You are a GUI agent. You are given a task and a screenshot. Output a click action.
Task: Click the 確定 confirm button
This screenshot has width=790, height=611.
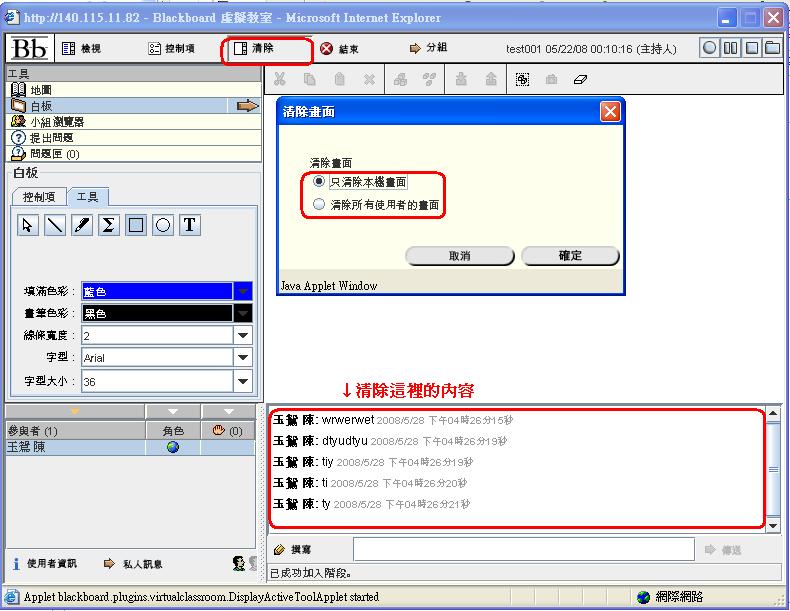point(570,256)
